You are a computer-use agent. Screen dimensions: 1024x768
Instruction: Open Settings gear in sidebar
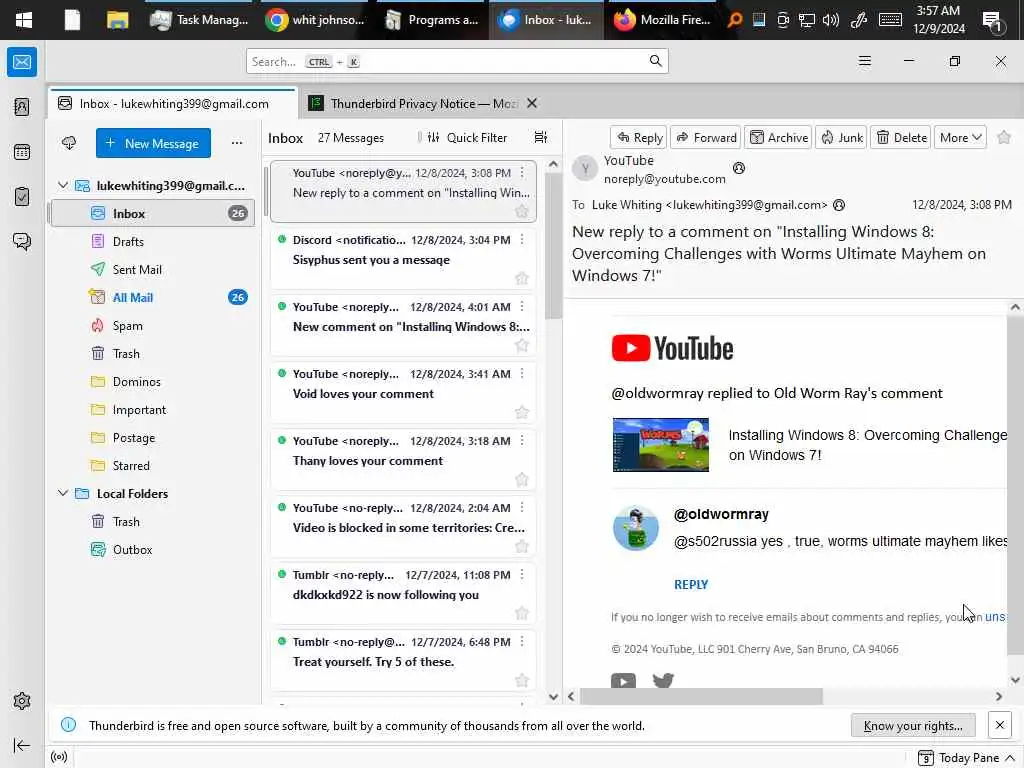tap(22, 701)
